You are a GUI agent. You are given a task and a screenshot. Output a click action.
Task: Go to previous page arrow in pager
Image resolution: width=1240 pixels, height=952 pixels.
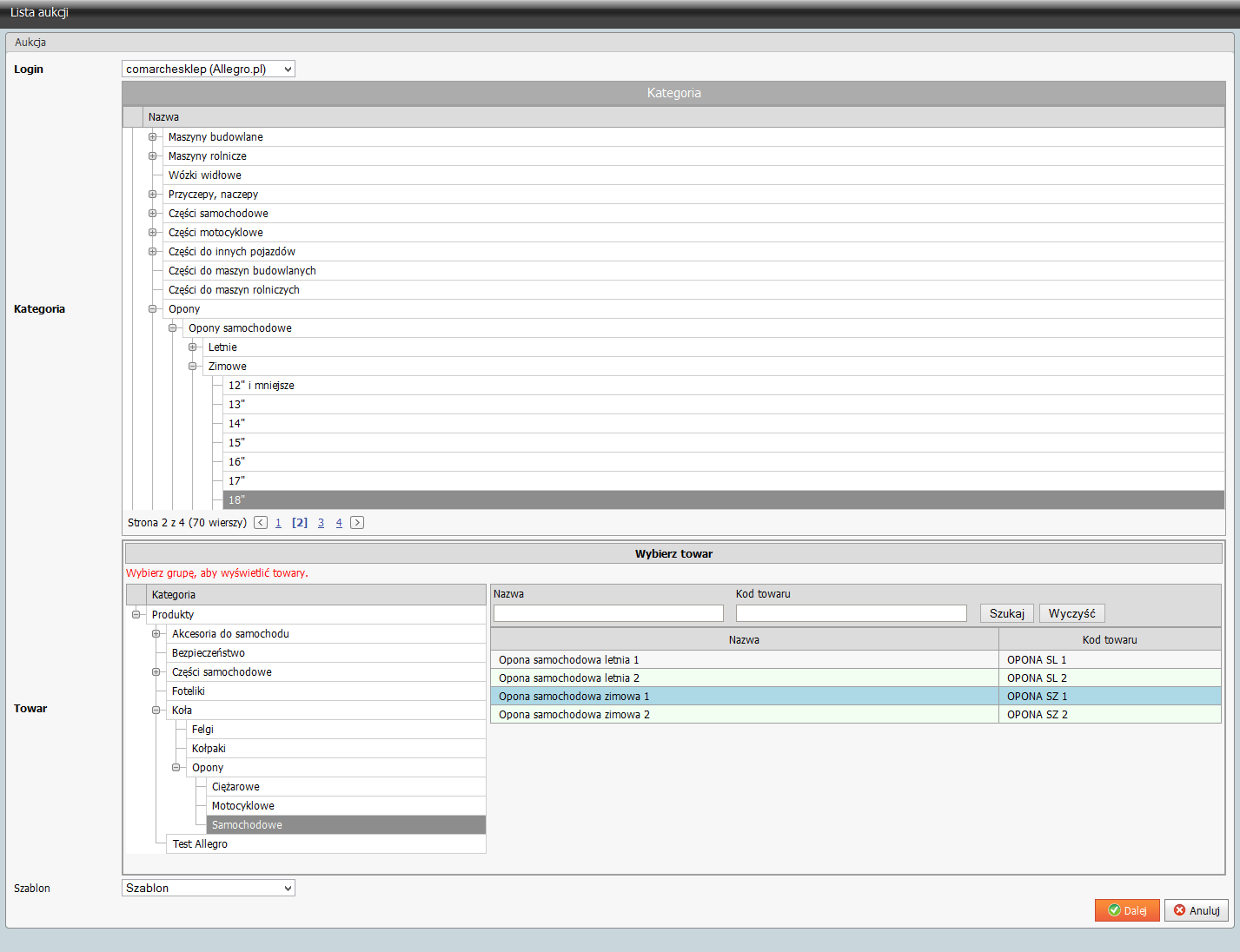click(261, 522)
